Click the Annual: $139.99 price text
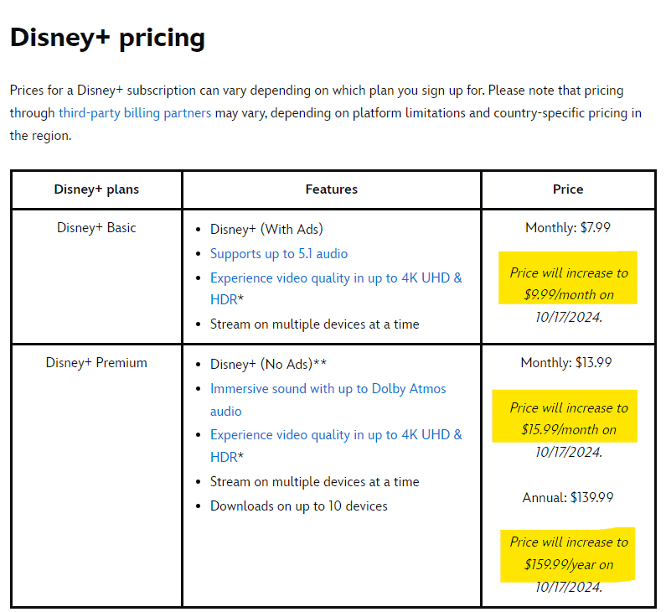Image resolution: width=666 pixels, height=612 pixels. pos(568,497)
